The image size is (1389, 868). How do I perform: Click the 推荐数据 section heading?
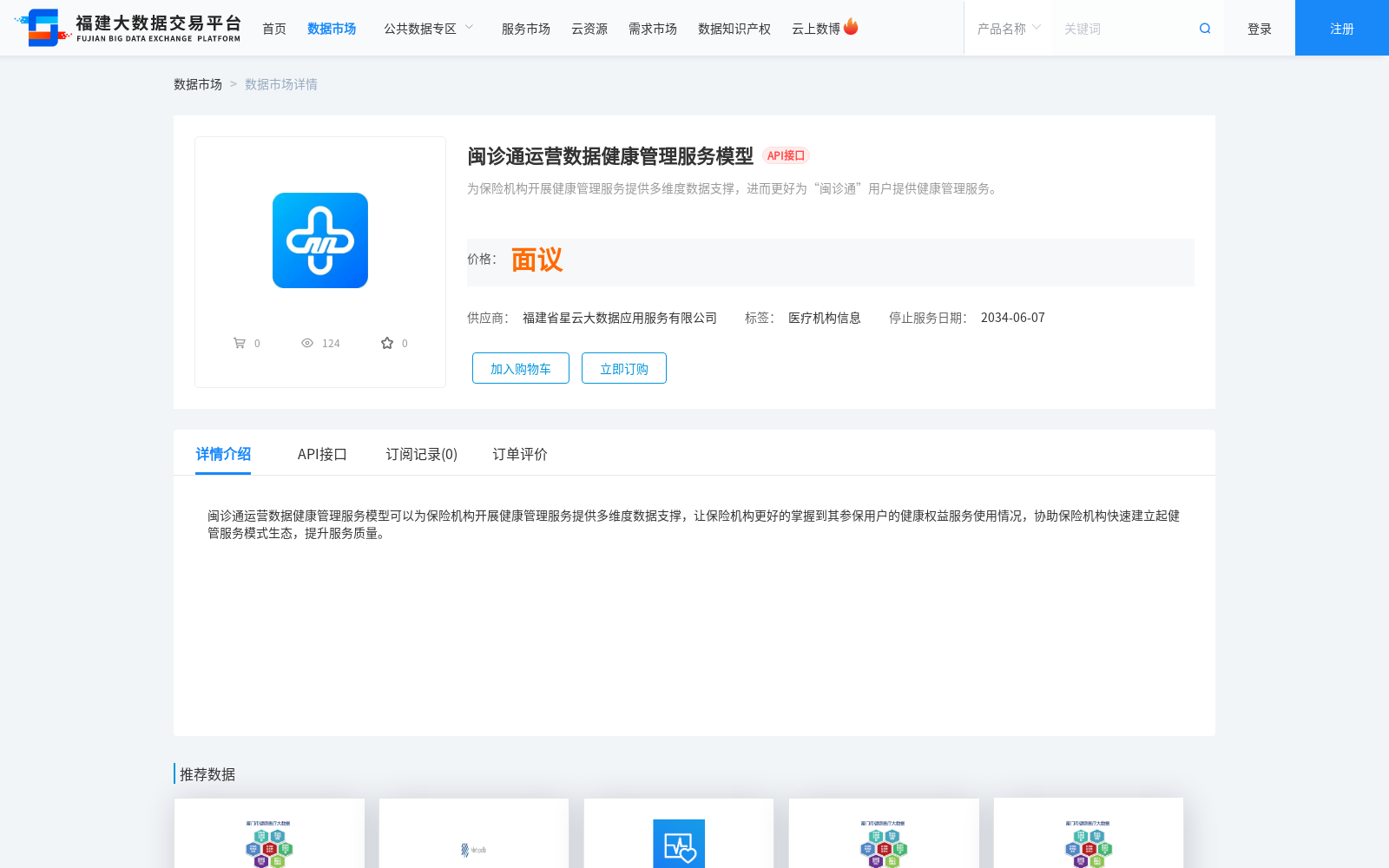click(207, 774)
